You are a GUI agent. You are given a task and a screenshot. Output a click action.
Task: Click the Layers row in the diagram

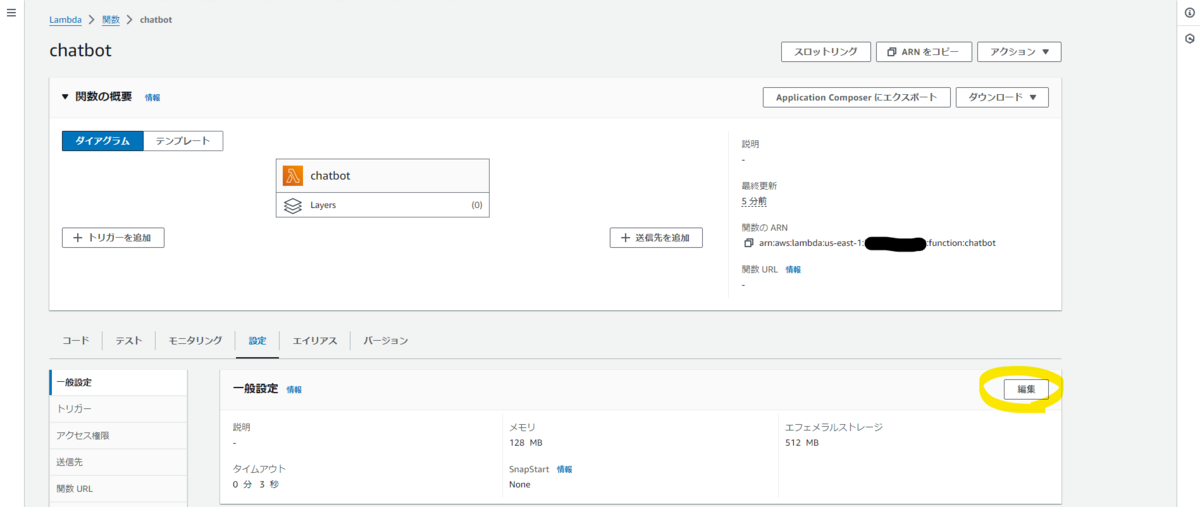(x=383, y=205)
